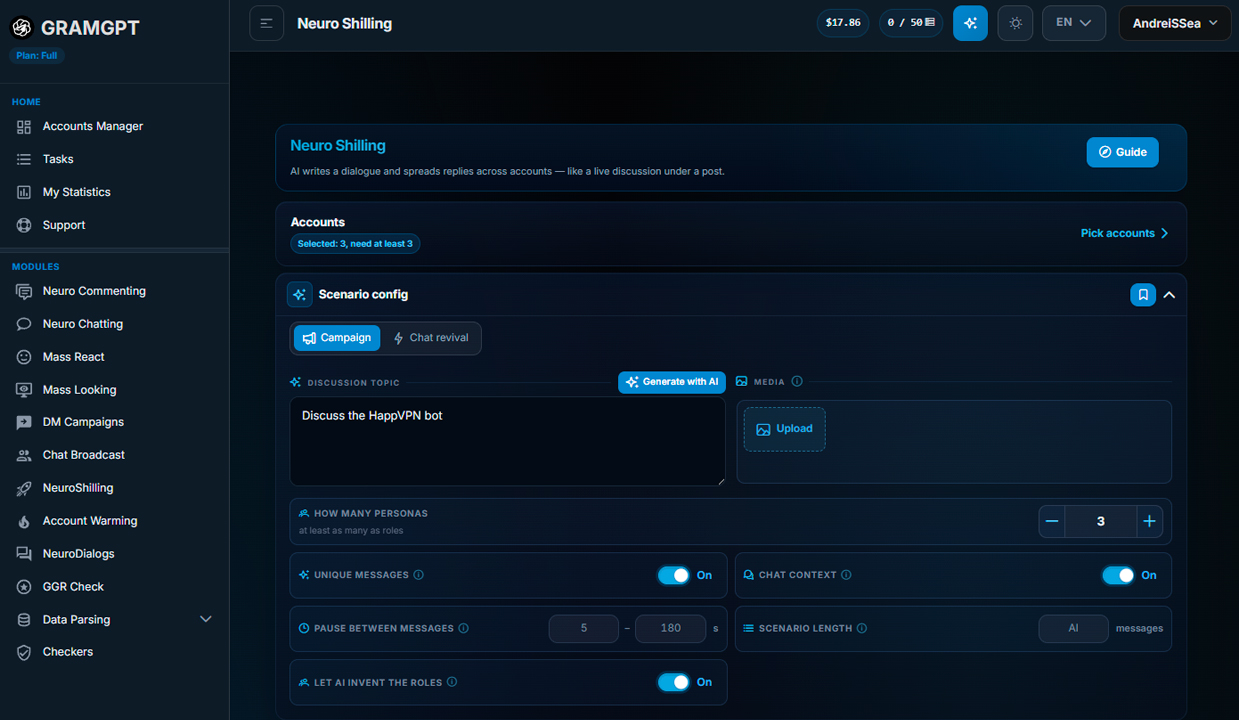Click the Media info icon
The width and height of the screenshot is (1239, 720).
point(797,381)
